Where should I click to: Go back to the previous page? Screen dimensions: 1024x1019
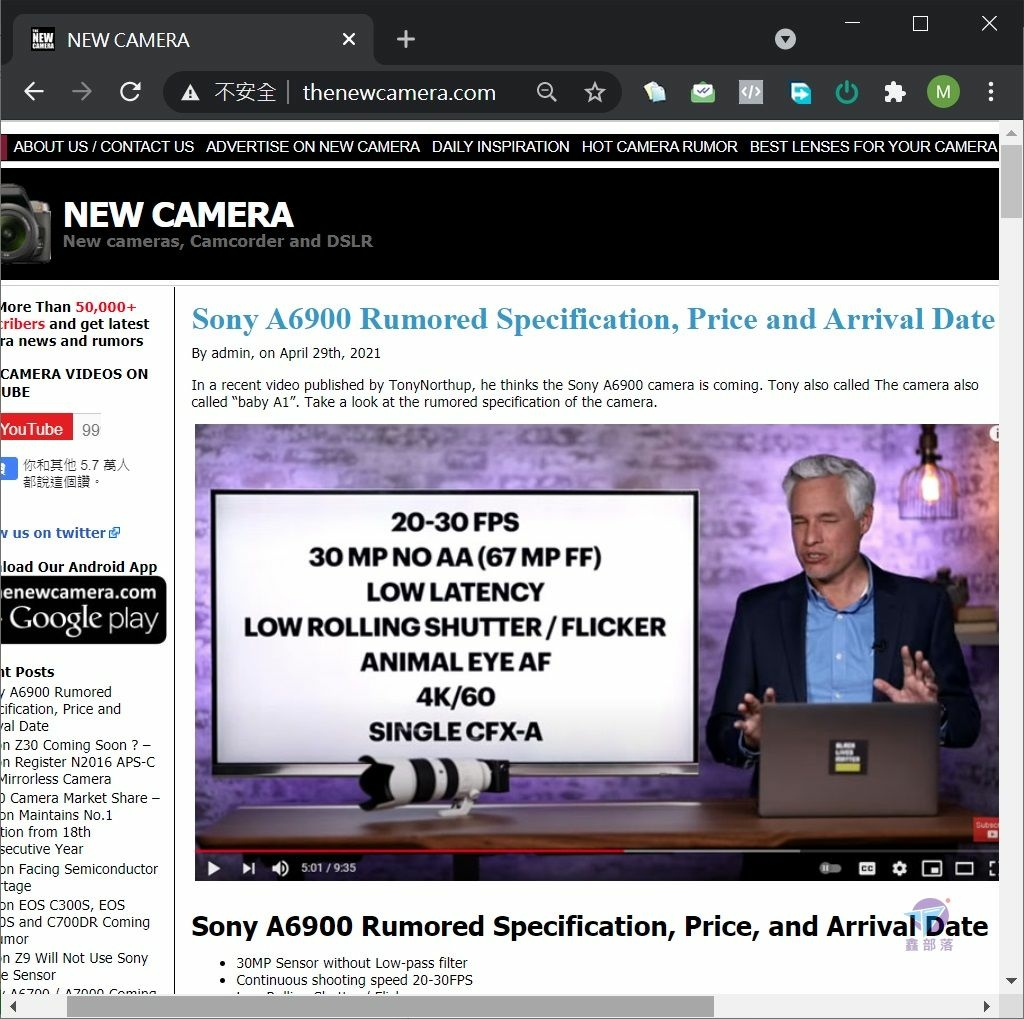34,91
